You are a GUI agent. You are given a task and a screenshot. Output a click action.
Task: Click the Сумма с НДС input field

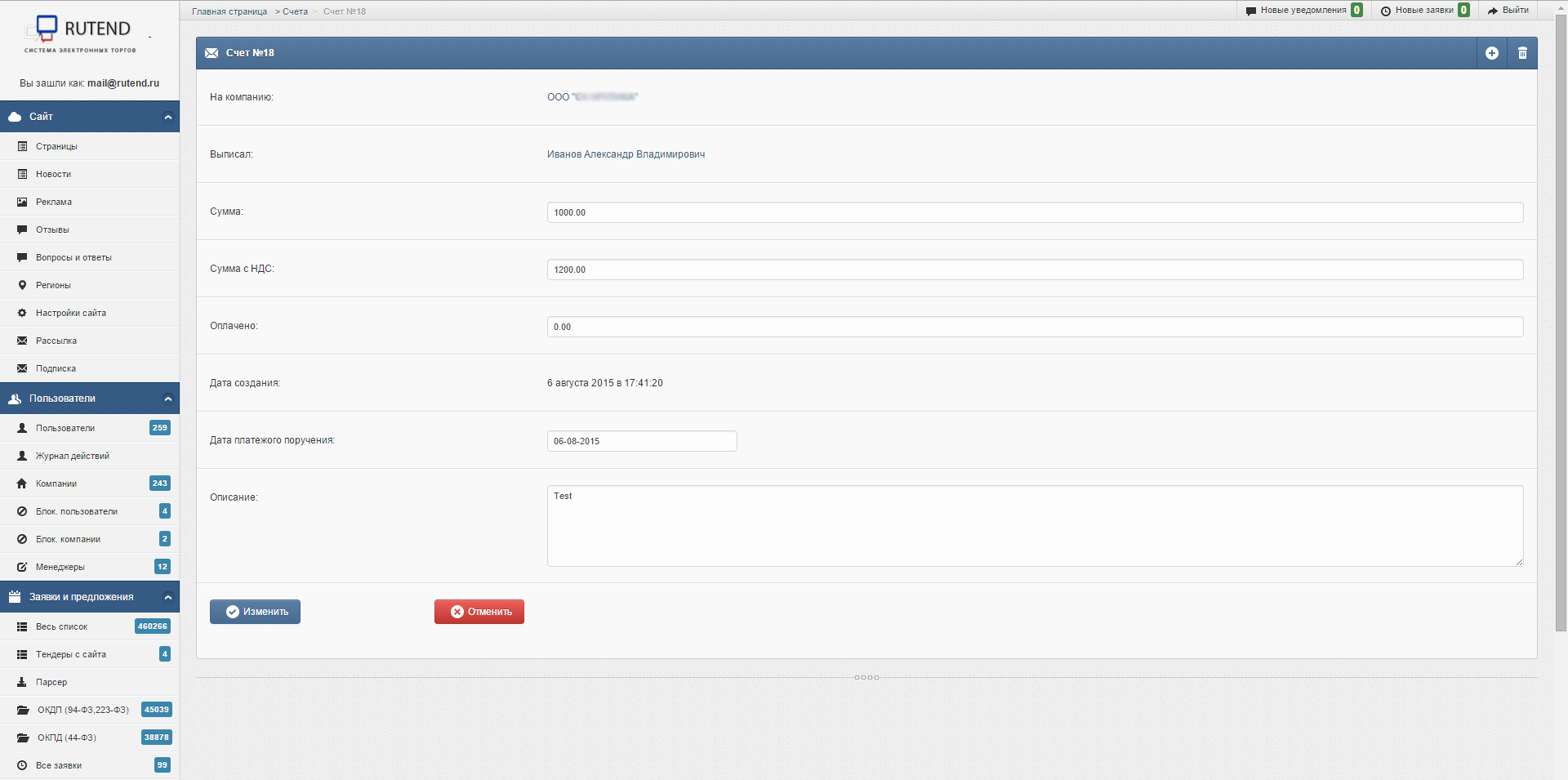(1034, 270)
